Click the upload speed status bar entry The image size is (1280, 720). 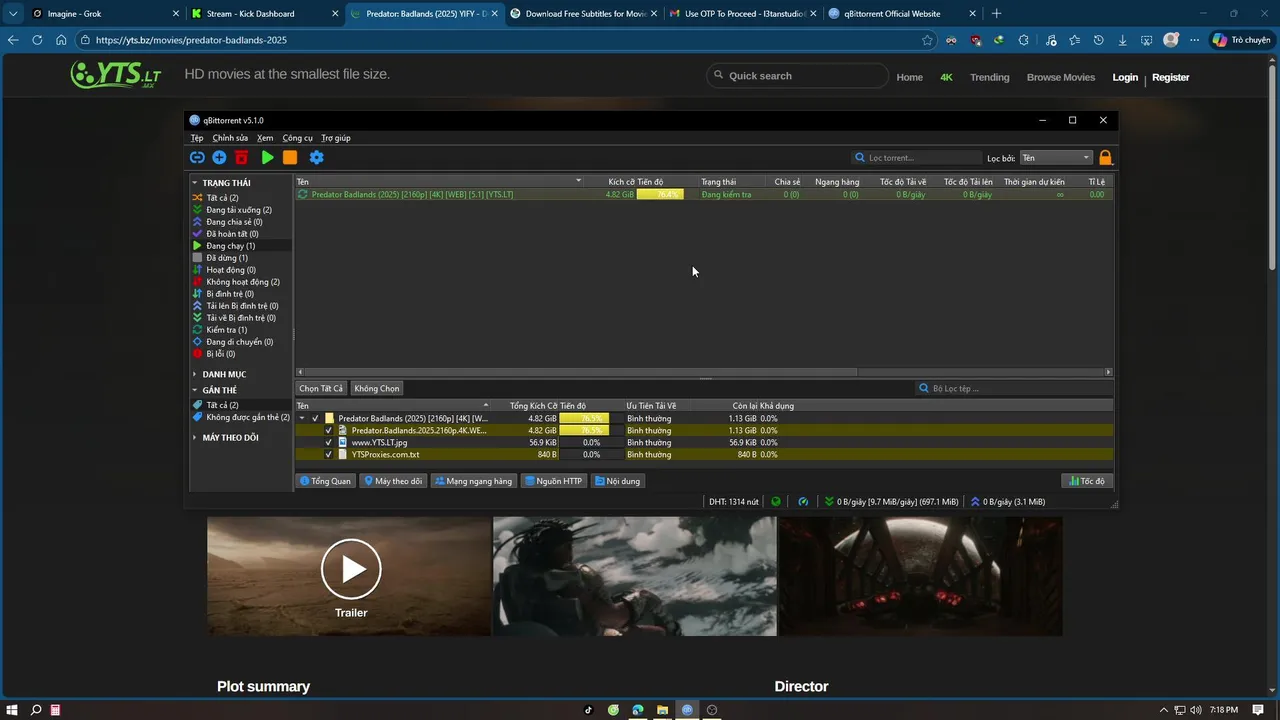(1008, 501)
